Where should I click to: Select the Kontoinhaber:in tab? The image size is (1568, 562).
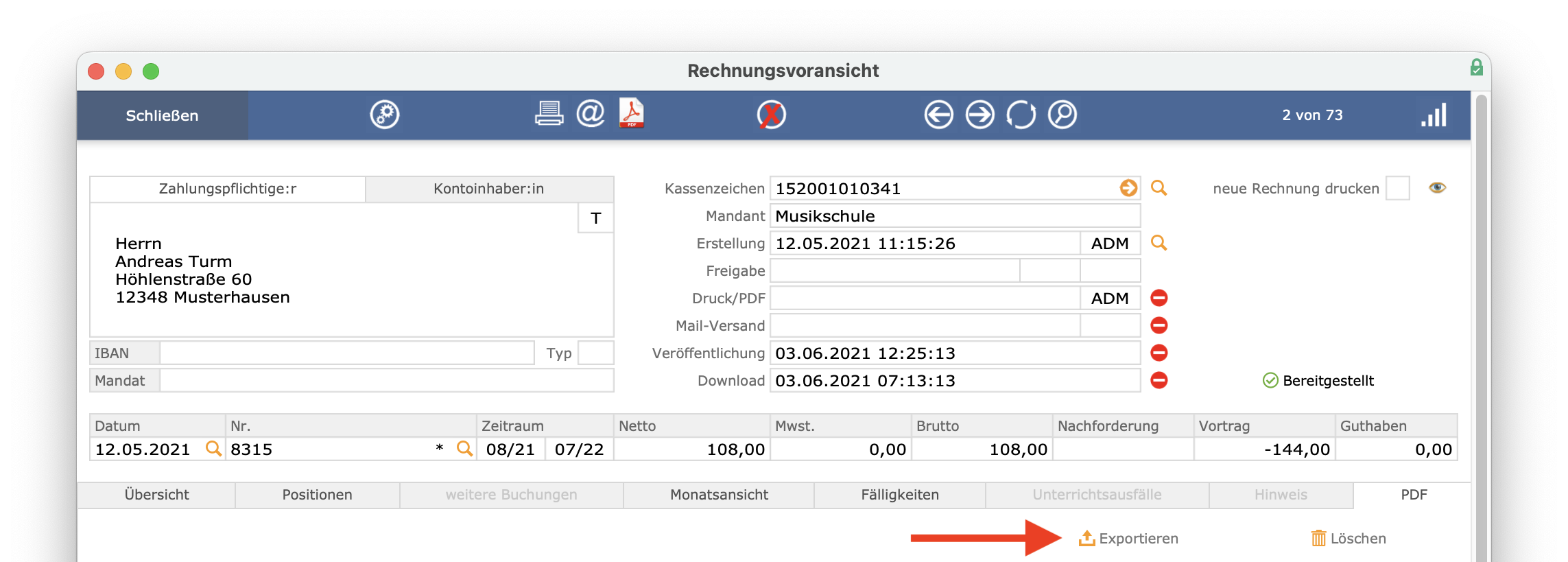coord(489,189)
